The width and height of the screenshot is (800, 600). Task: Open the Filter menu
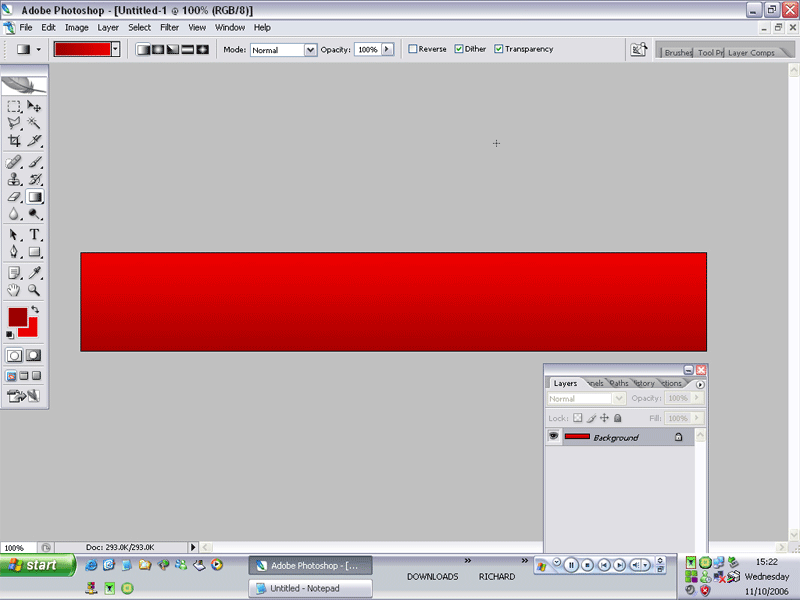click(x=169, y=28)
